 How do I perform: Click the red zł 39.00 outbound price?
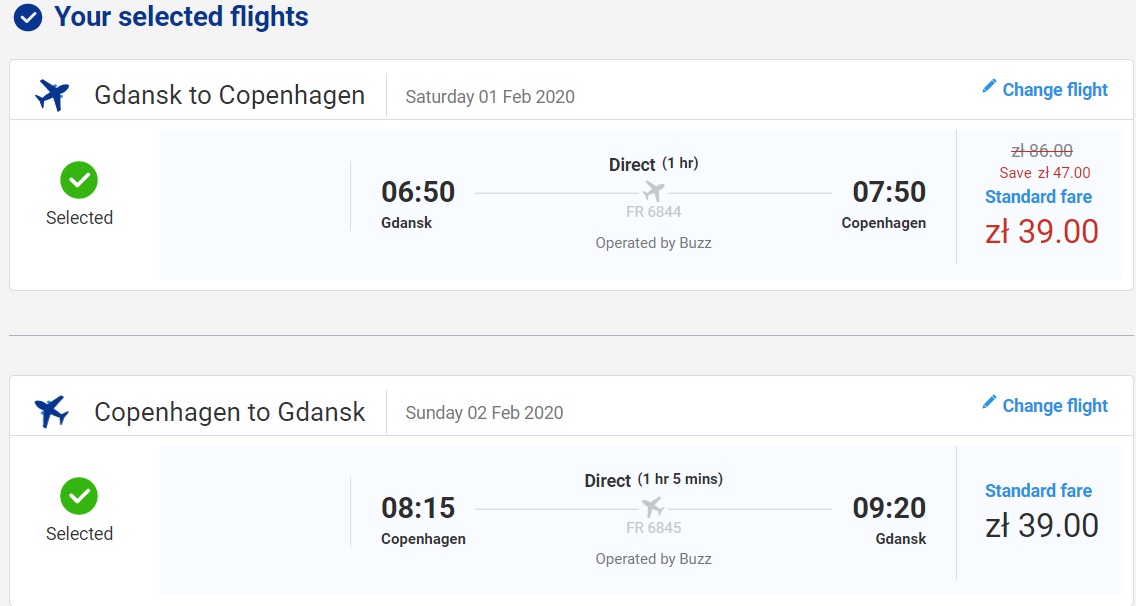[x=1042, y=232]
